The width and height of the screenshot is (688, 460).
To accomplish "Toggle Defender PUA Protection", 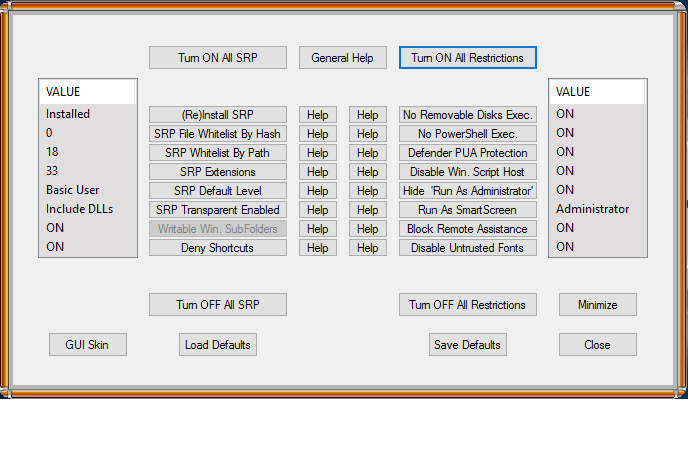I will pyautogui.click(x=468, y=153).
